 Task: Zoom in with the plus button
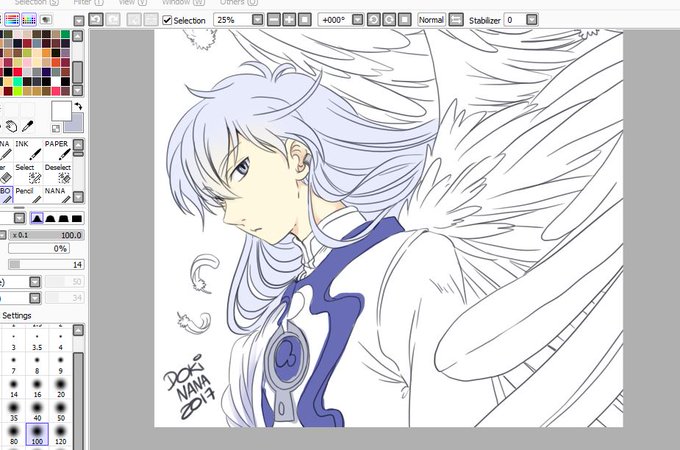tap(289, 20)
